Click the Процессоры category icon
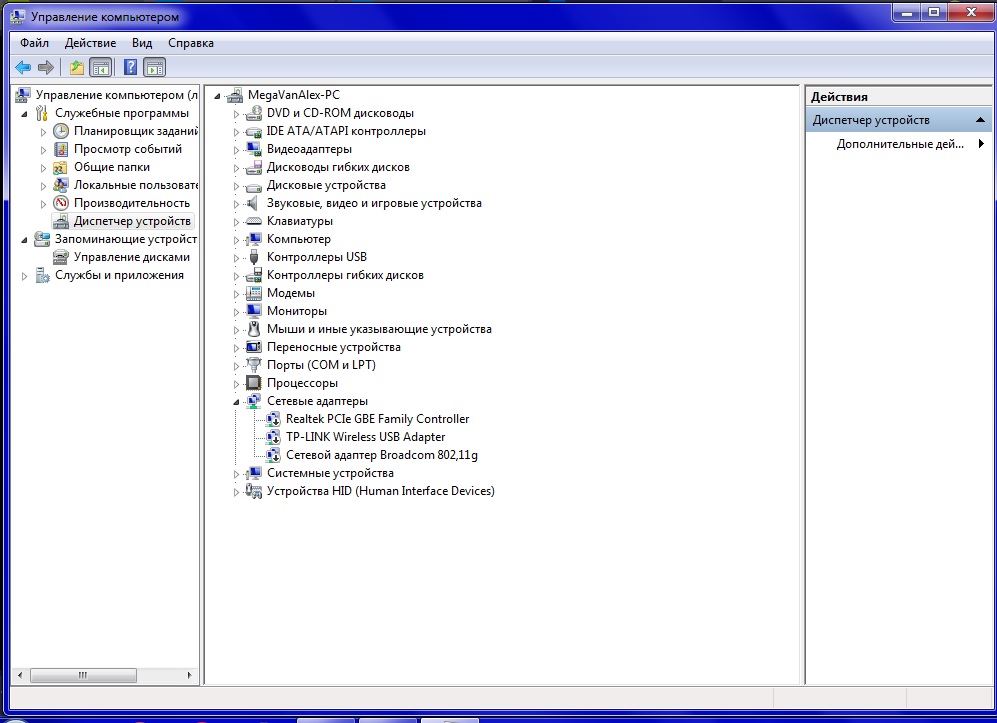The height and width of the screenshot is (723, 997). pos(254,383)
